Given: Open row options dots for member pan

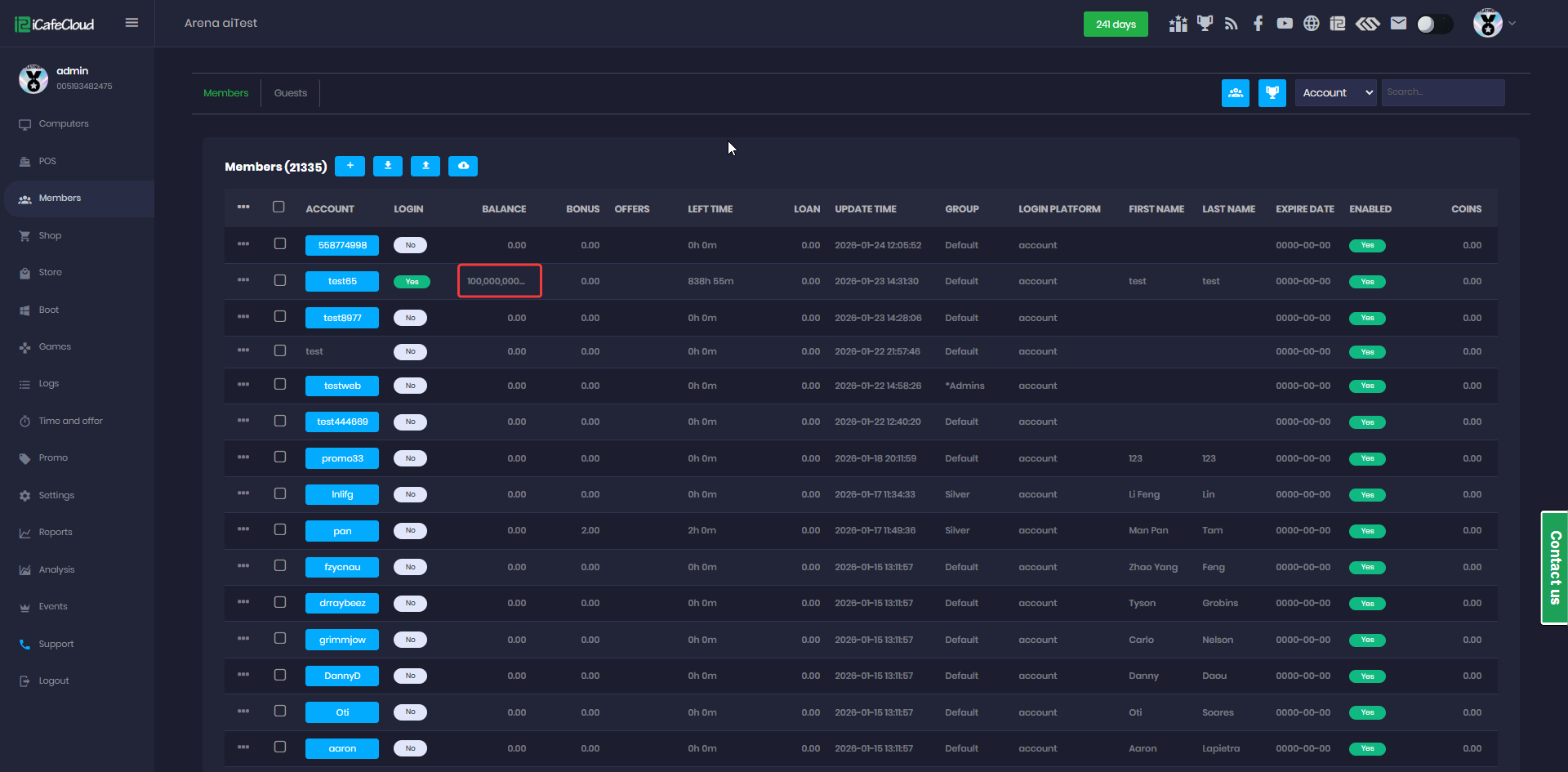Looking at the screenshot, I should 243,529.
